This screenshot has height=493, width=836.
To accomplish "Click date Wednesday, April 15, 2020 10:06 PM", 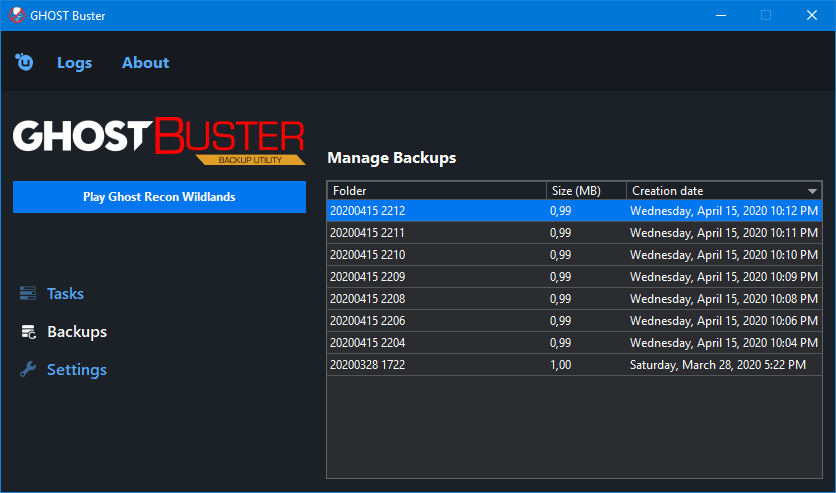I will coord(724,321).
